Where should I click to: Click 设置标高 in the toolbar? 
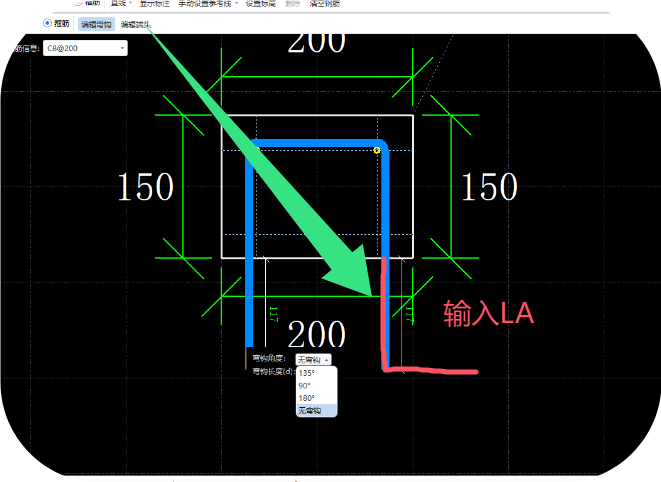pyautogui.click(x=261, y=3)
